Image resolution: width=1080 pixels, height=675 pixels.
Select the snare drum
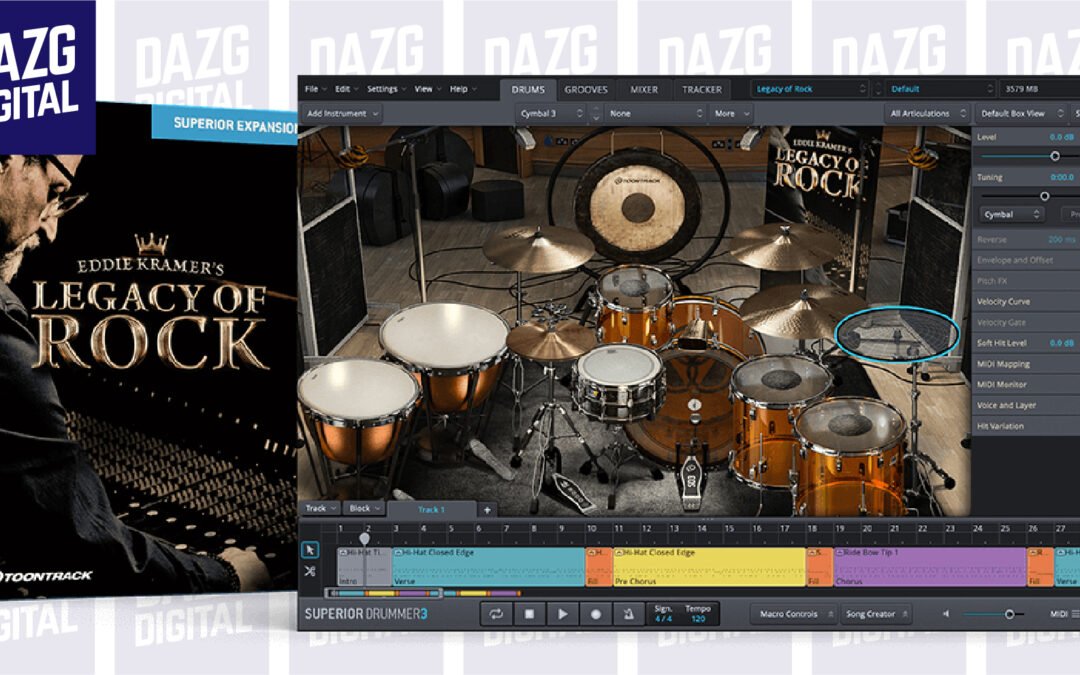tap(619, 381)
